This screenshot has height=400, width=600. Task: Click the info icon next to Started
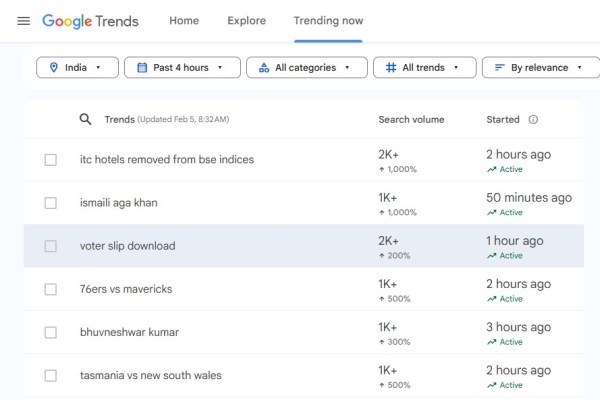[533, 119]
